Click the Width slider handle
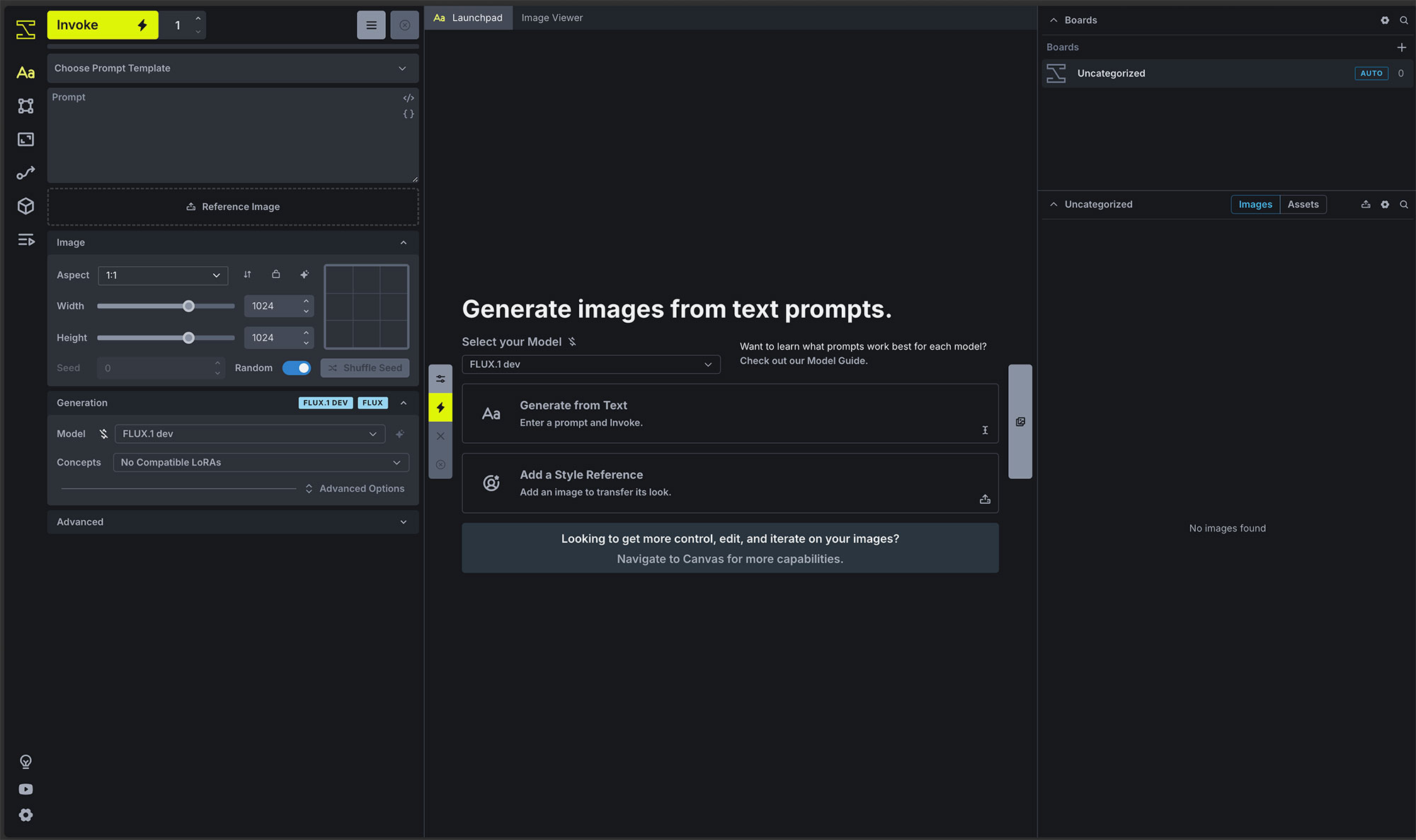This screenshot has height=840, width=1416. 188,306
